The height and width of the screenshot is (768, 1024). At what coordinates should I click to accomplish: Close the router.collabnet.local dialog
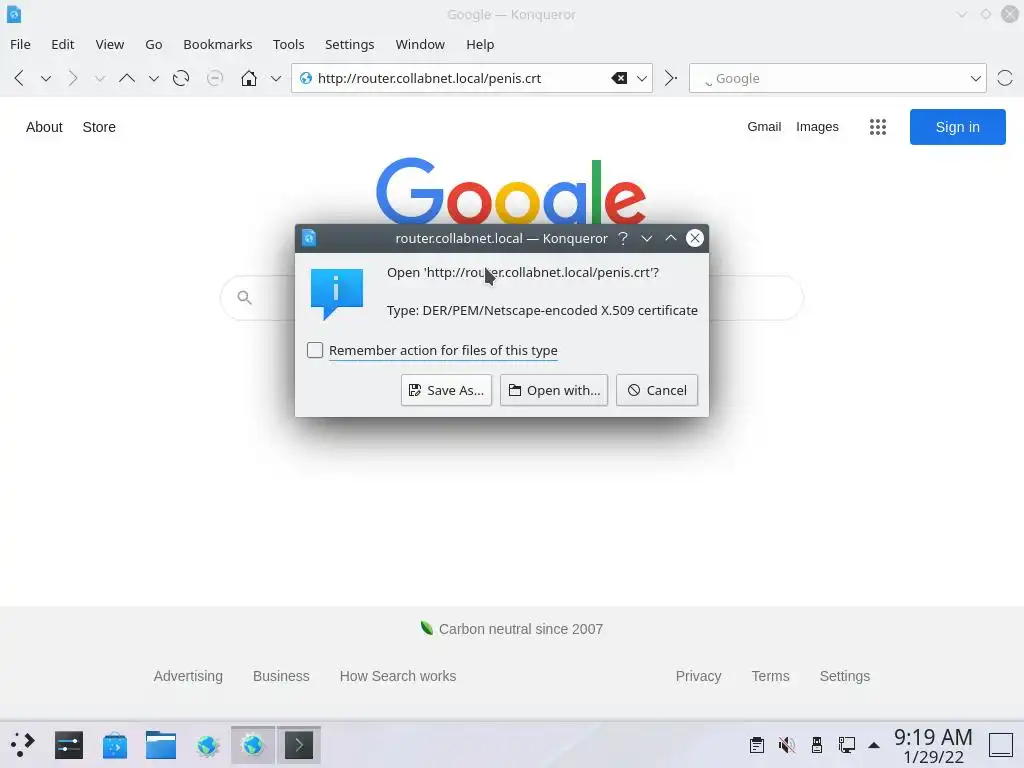pyautogui.click(x=695, y=238)
